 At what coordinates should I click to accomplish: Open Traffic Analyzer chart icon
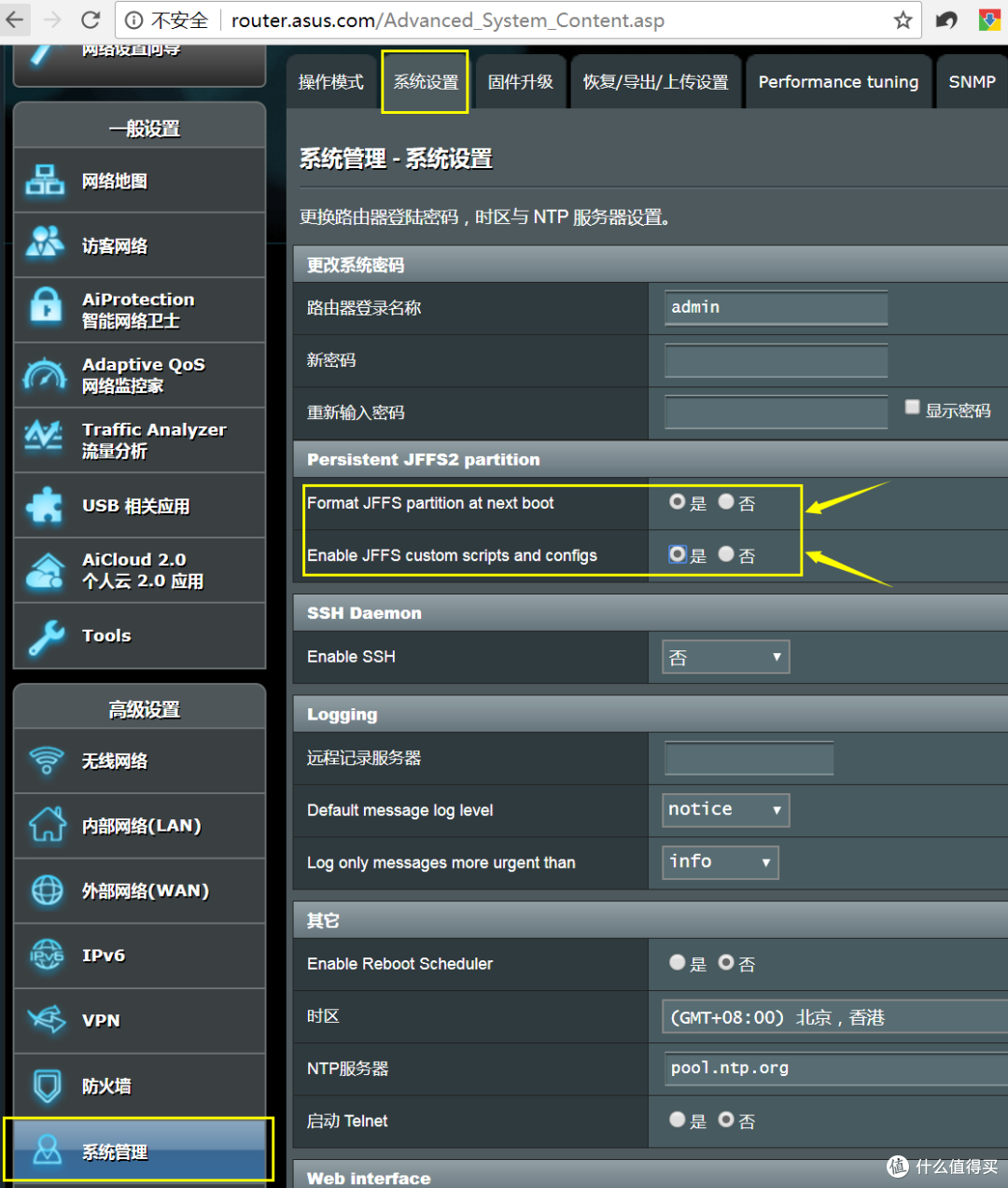coord(45,438)
